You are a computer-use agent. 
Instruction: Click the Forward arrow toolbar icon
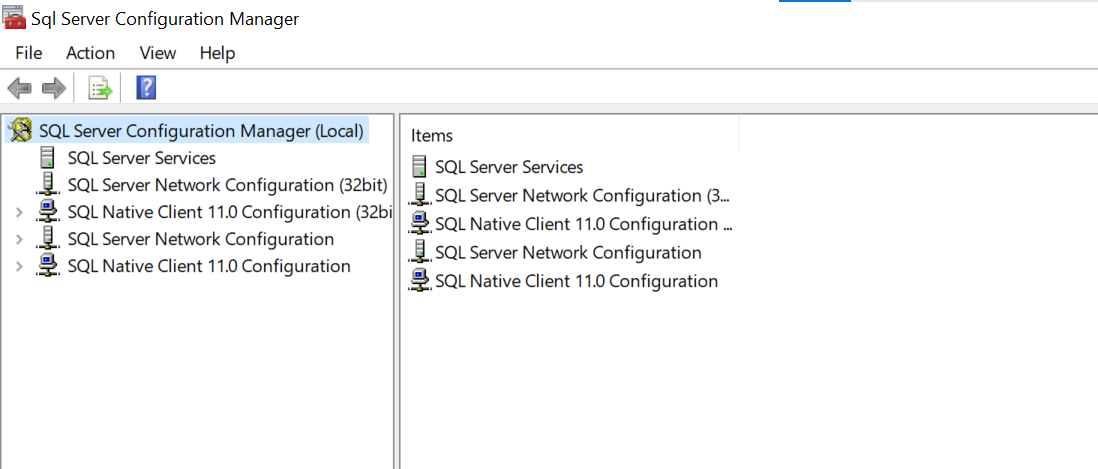tap(53, 88)
